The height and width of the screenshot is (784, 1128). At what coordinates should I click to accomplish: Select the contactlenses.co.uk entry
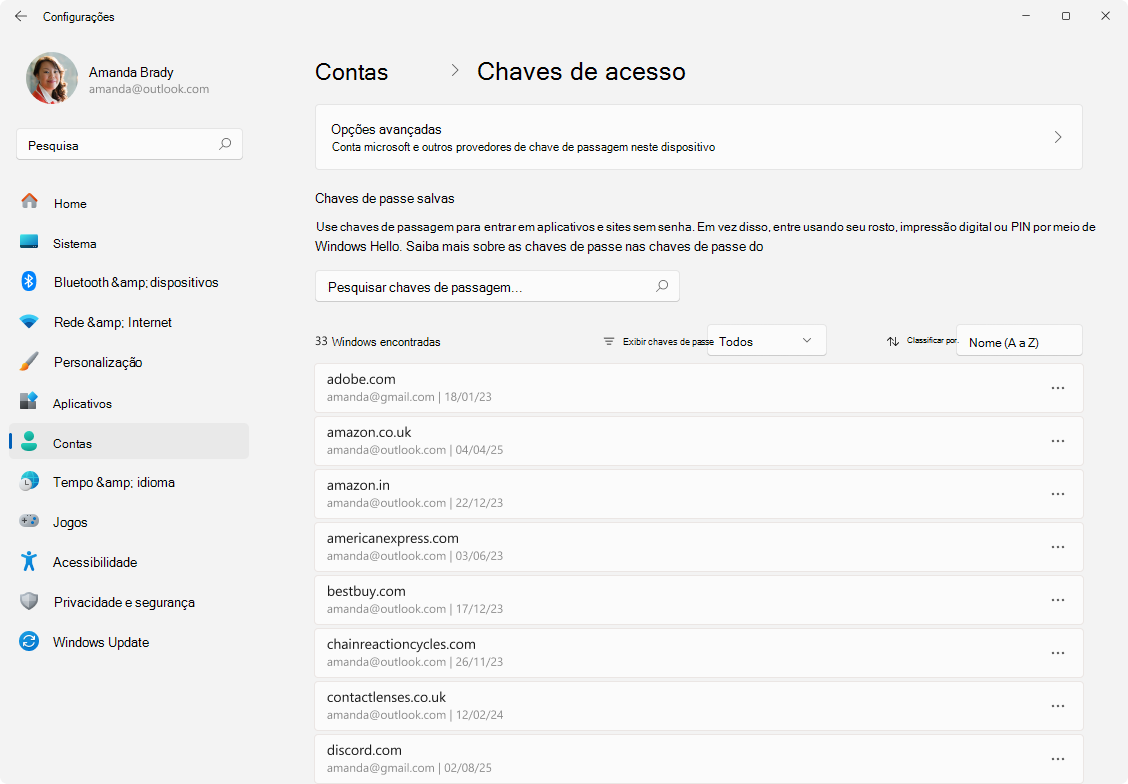699,706
